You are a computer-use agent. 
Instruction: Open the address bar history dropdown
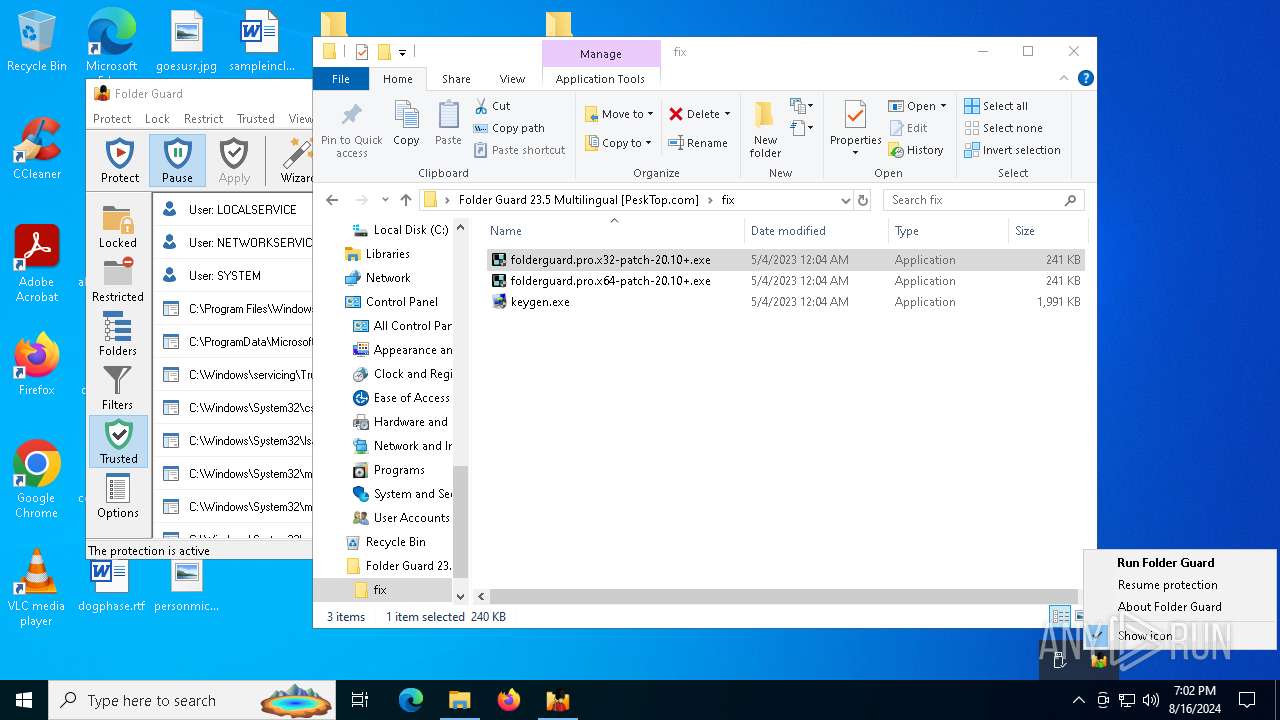tap(846, 200)
